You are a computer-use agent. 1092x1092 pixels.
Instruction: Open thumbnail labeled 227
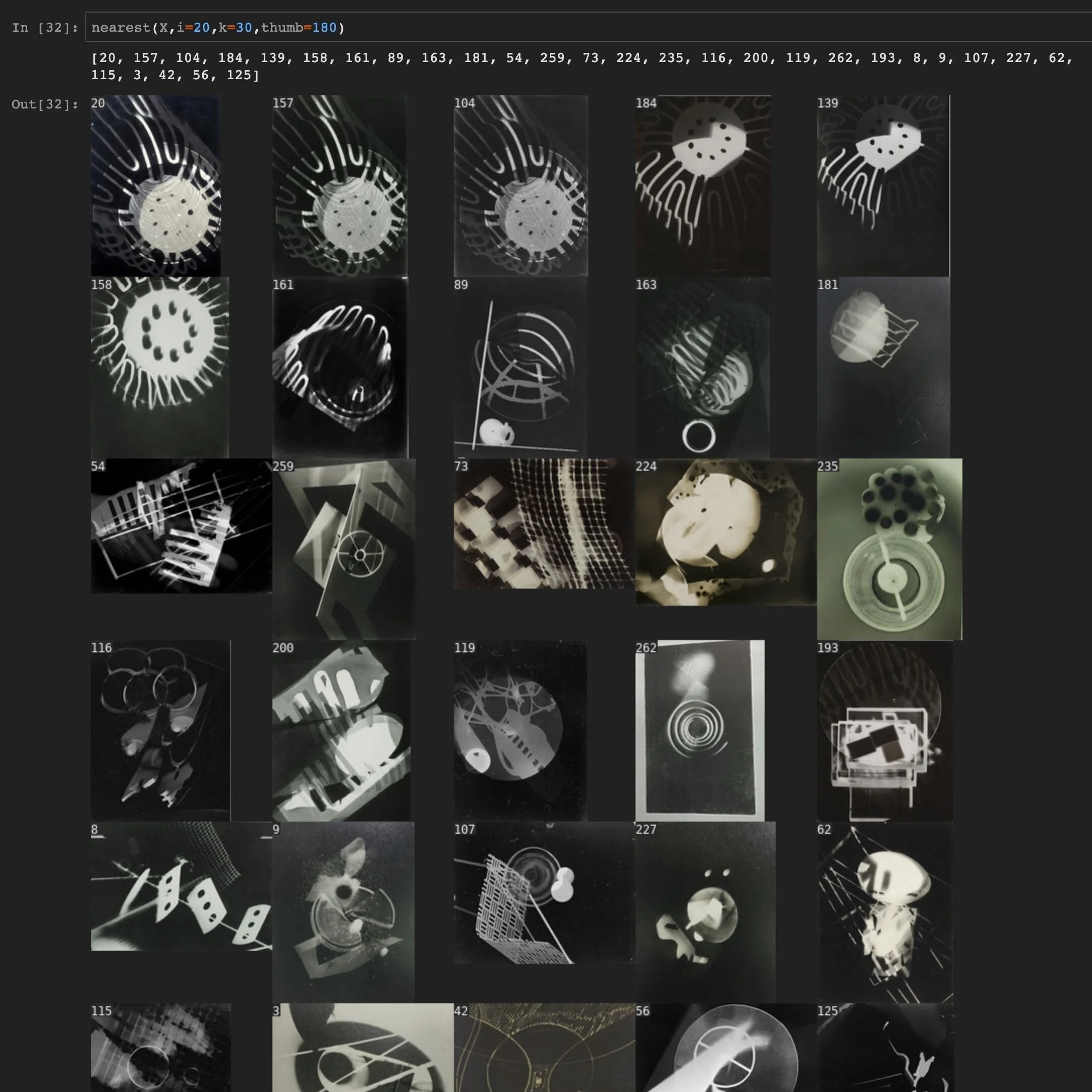click(x=706, y=912)
